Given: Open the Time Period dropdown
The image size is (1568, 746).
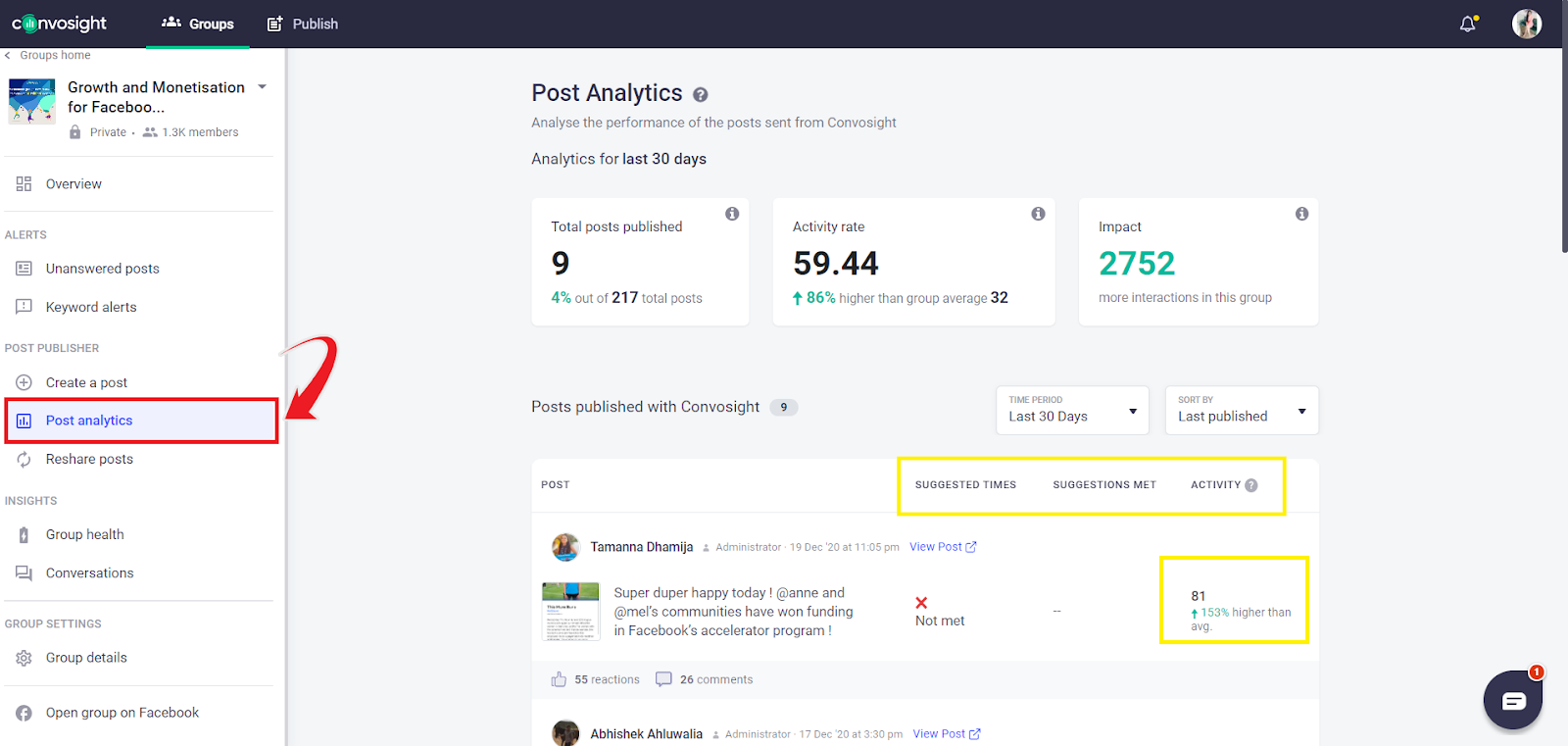Looking at the screenshot, I should pyautogui.click(x=1072, y=410).
